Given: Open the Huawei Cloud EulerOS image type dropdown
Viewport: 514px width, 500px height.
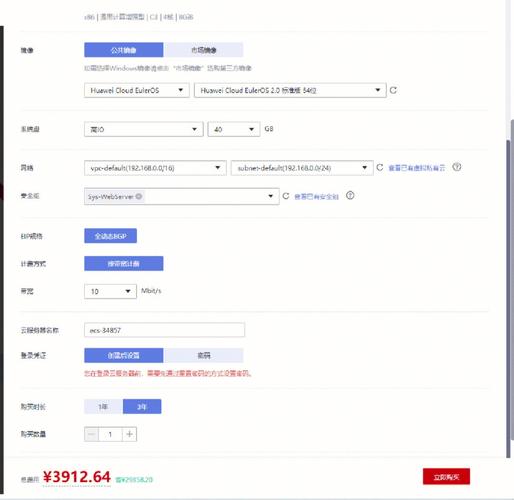Looking at the screenshot, I should (137, 90).
